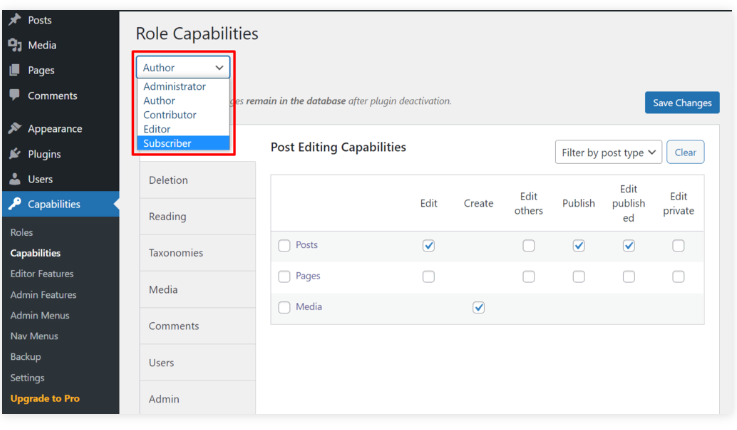Viewport: 737px width, 430px height.
Task: Toggle Edit capability for Posts
Action: pyautogui.click(x=428, y=246)
